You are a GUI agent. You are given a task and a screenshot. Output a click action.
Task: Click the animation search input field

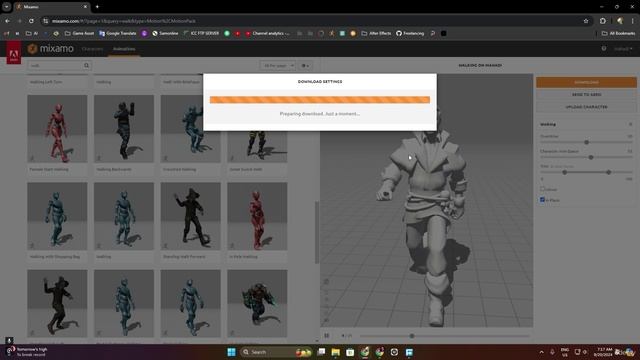[x=55, y=65]
